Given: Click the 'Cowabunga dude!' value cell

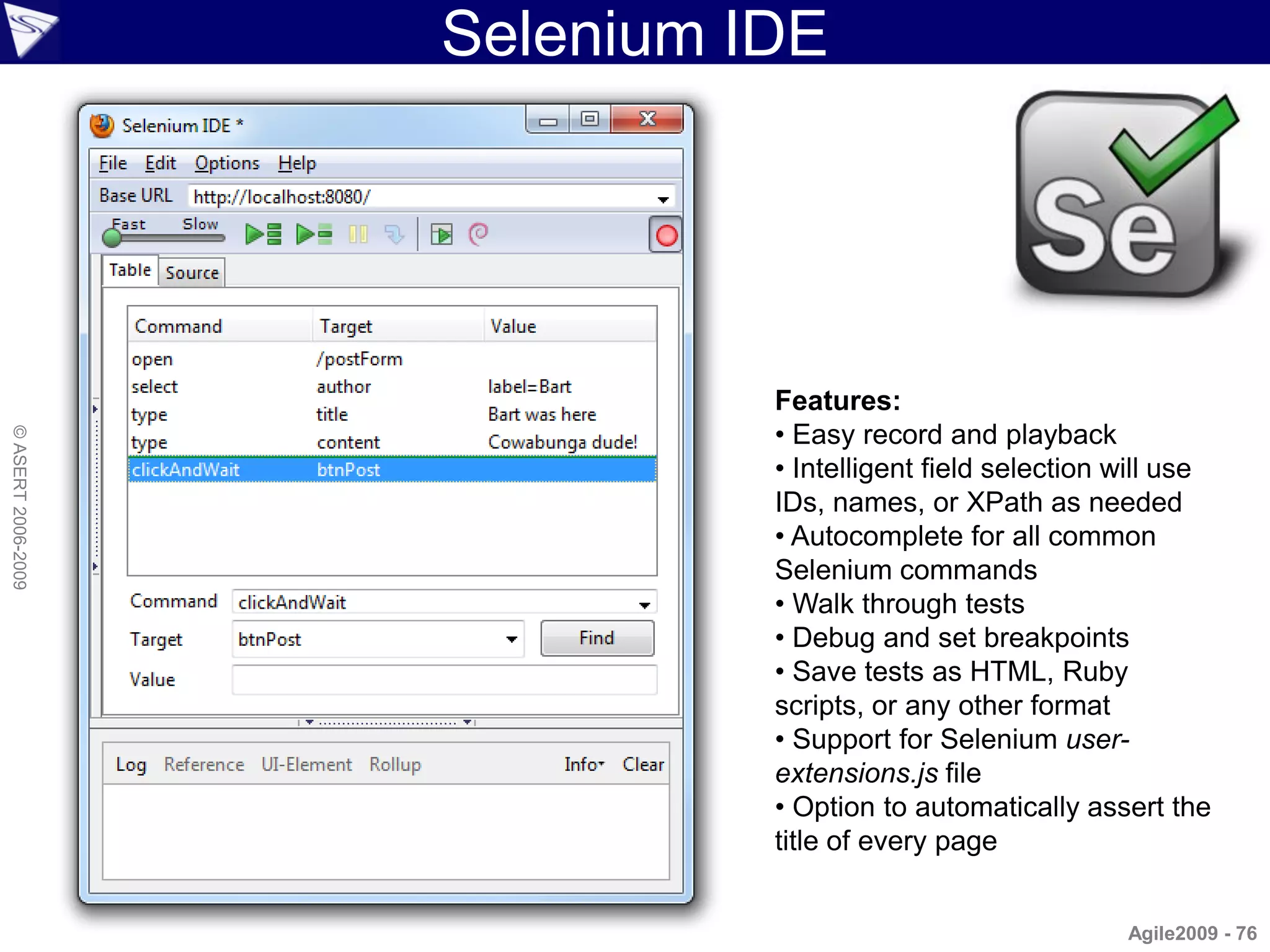Looking at the screenshot, I should (x=562, y=443).
